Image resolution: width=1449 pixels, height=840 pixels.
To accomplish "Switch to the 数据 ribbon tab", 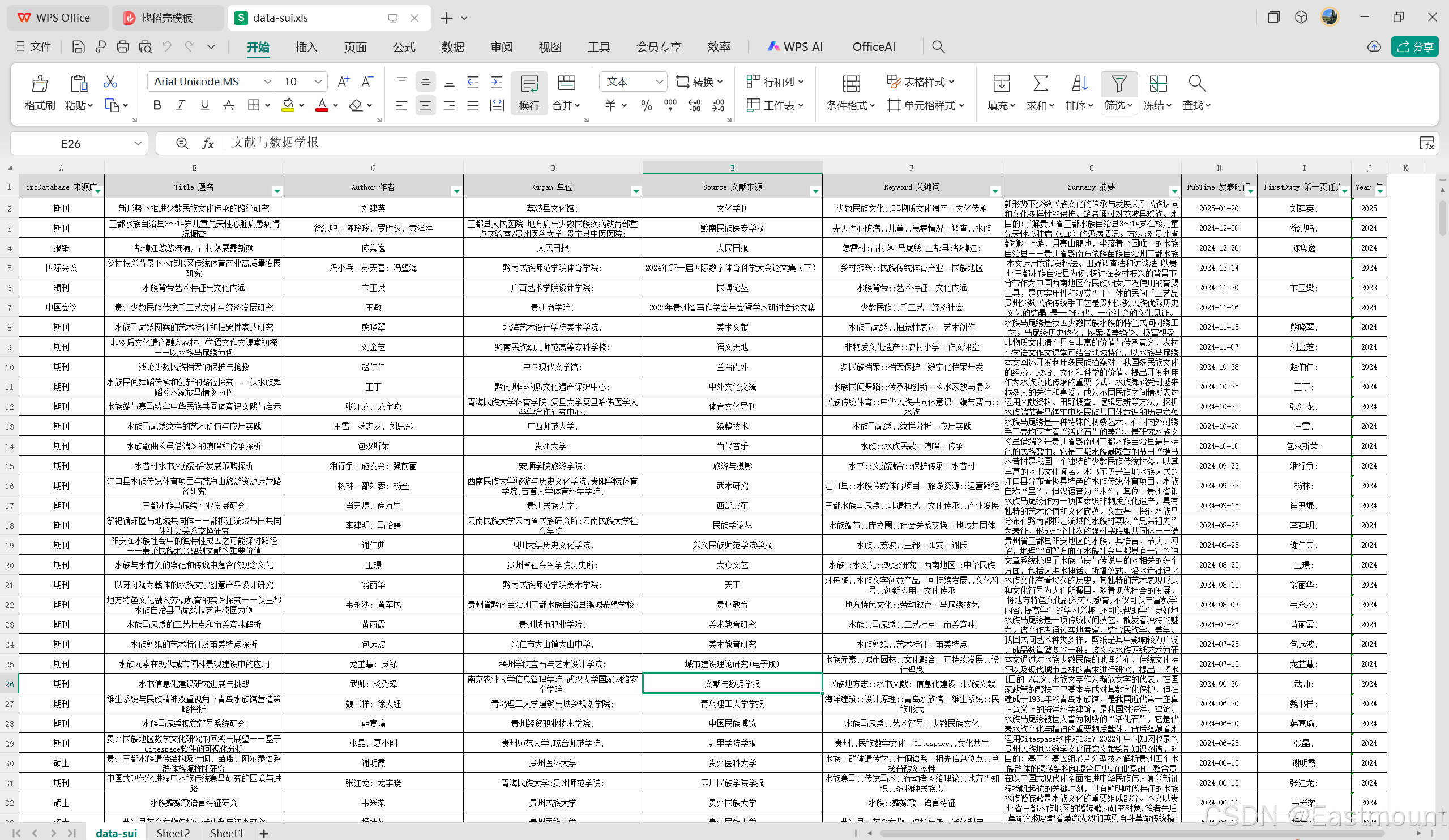I will point(452,47).
